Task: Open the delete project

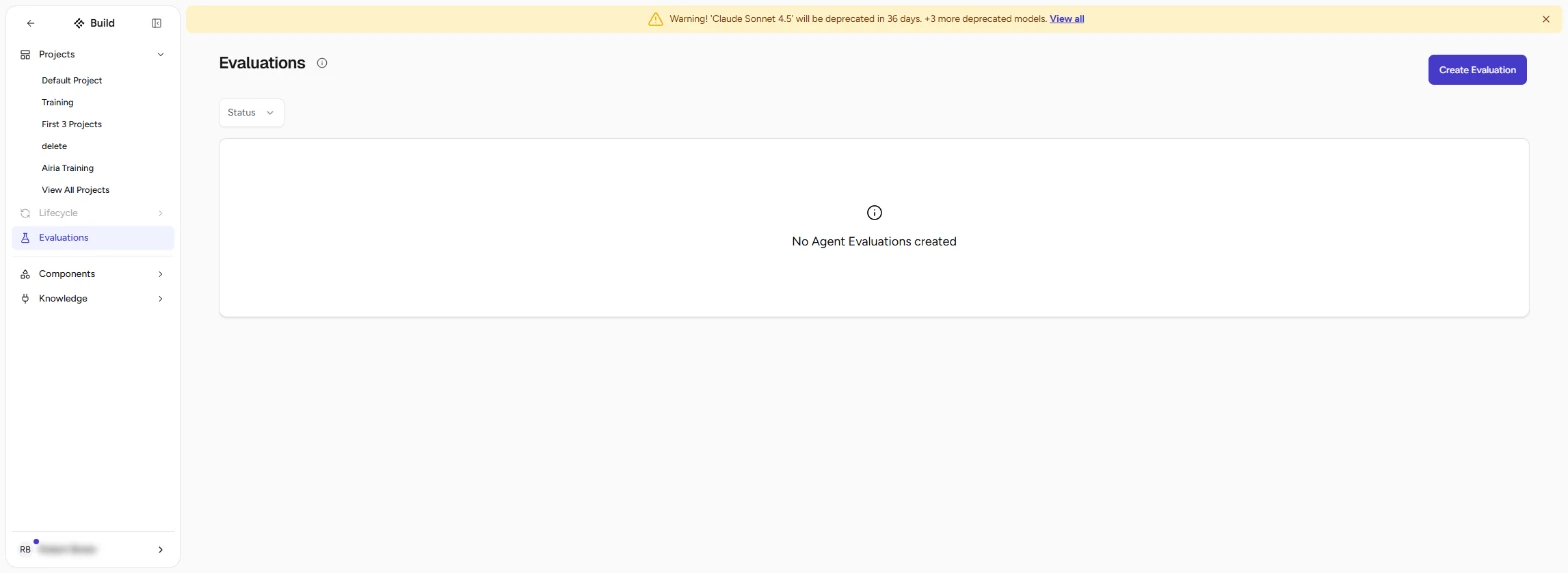Action: tap(54, 147)
